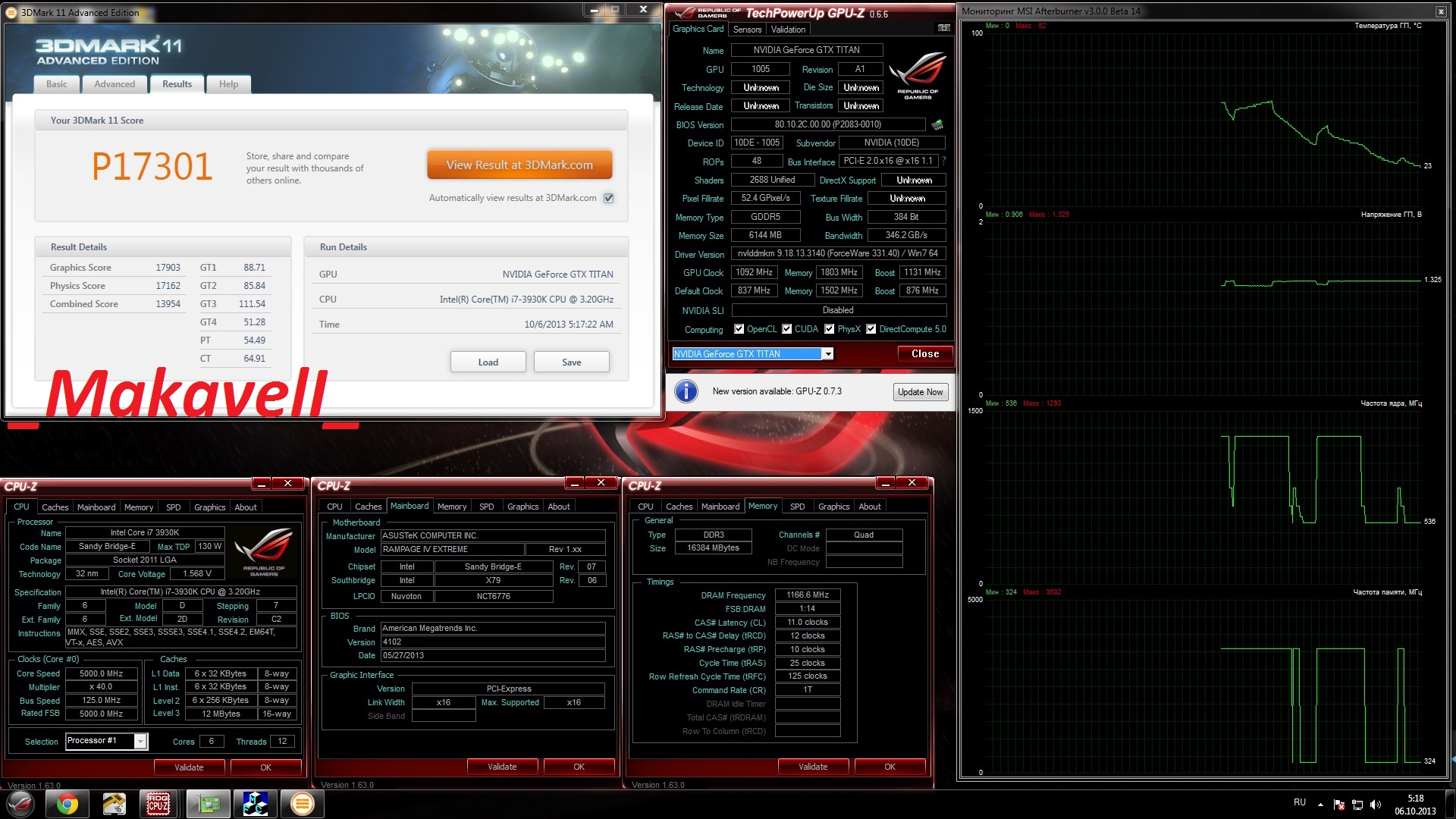Switch to Basic tab in 3DMark 11
The width and height of the screenshot is (1456, 819).
point(57,84)
